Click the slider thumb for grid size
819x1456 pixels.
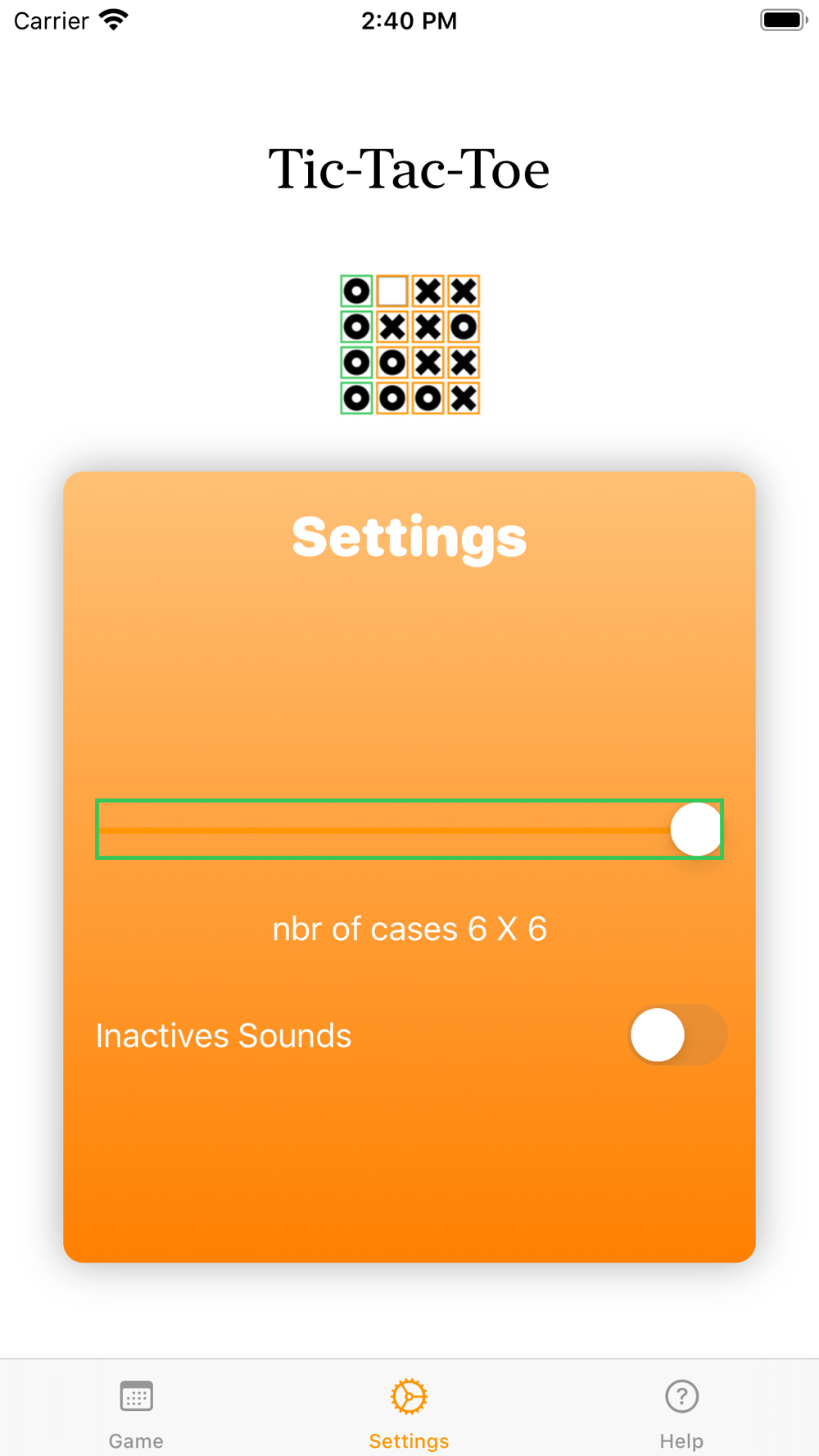pyautogui.click(x=696, y=830)
